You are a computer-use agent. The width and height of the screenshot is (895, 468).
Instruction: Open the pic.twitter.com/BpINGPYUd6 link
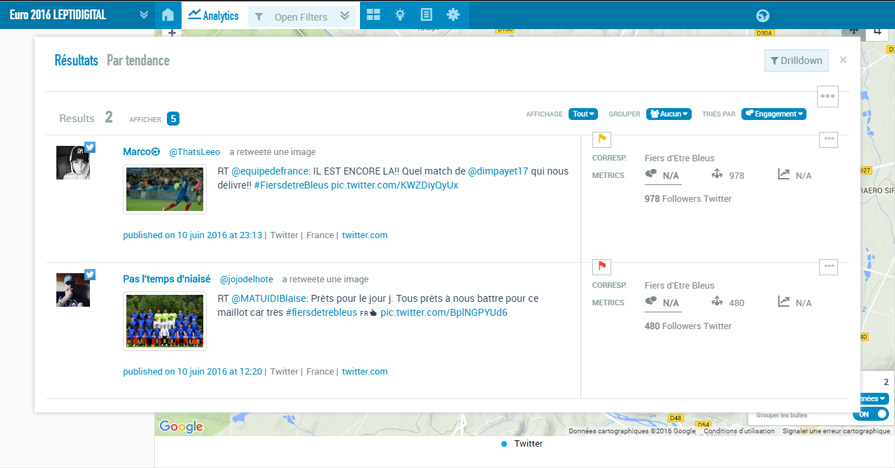444,312
